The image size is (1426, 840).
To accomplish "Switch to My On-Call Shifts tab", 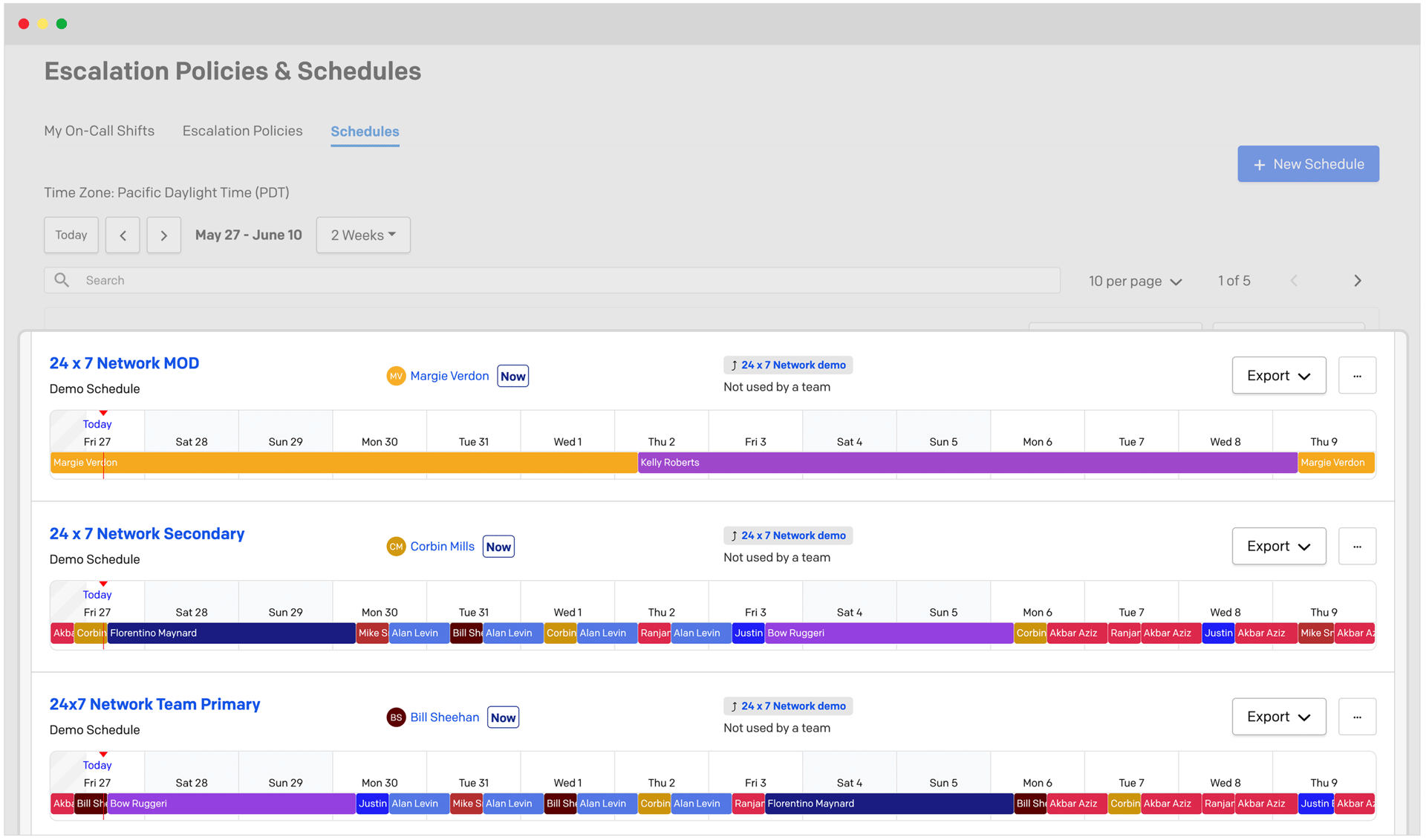I will (100, 131).
